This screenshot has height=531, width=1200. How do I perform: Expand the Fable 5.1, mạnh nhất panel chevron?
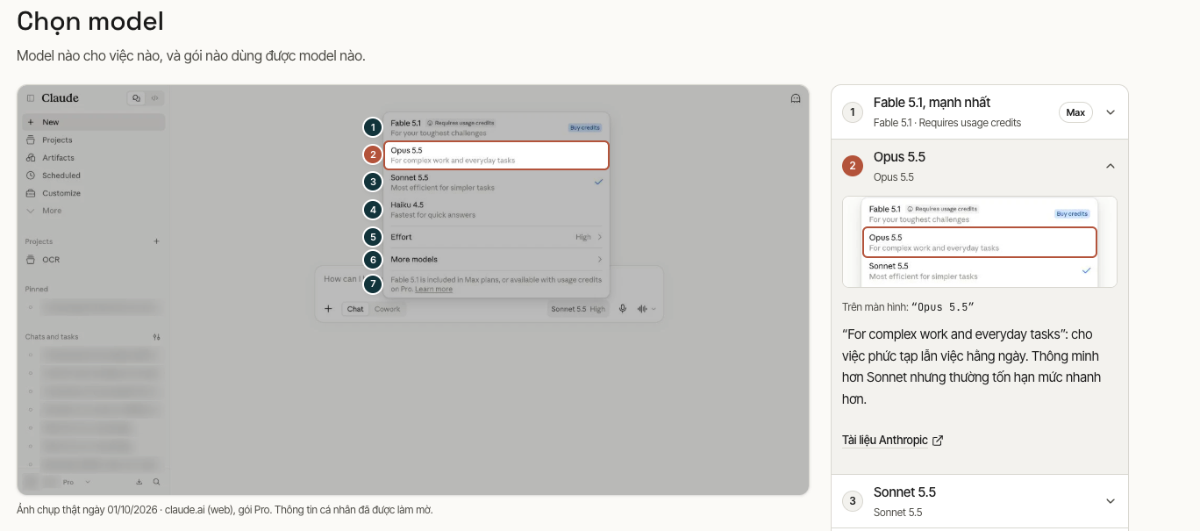(x=1110, y=112)
